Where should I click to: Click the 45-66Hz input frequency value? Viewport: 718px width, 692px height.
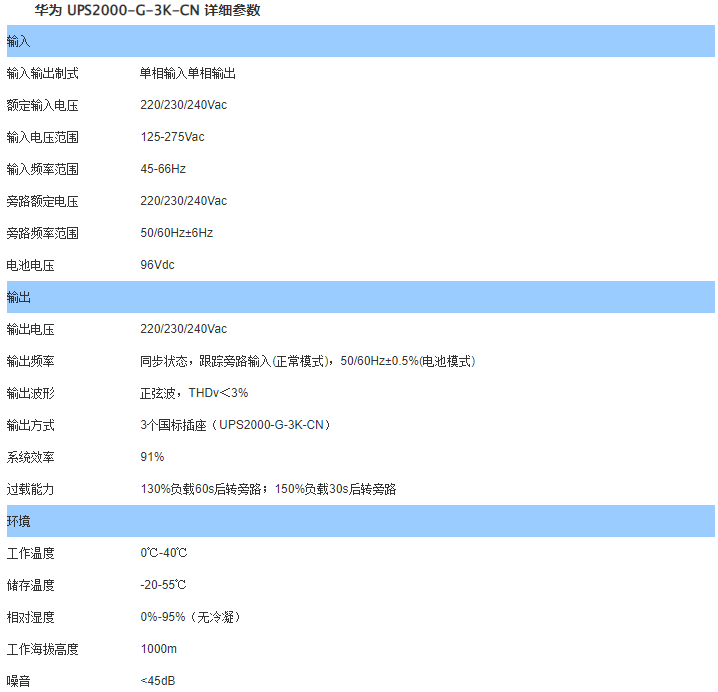point(163,170)
